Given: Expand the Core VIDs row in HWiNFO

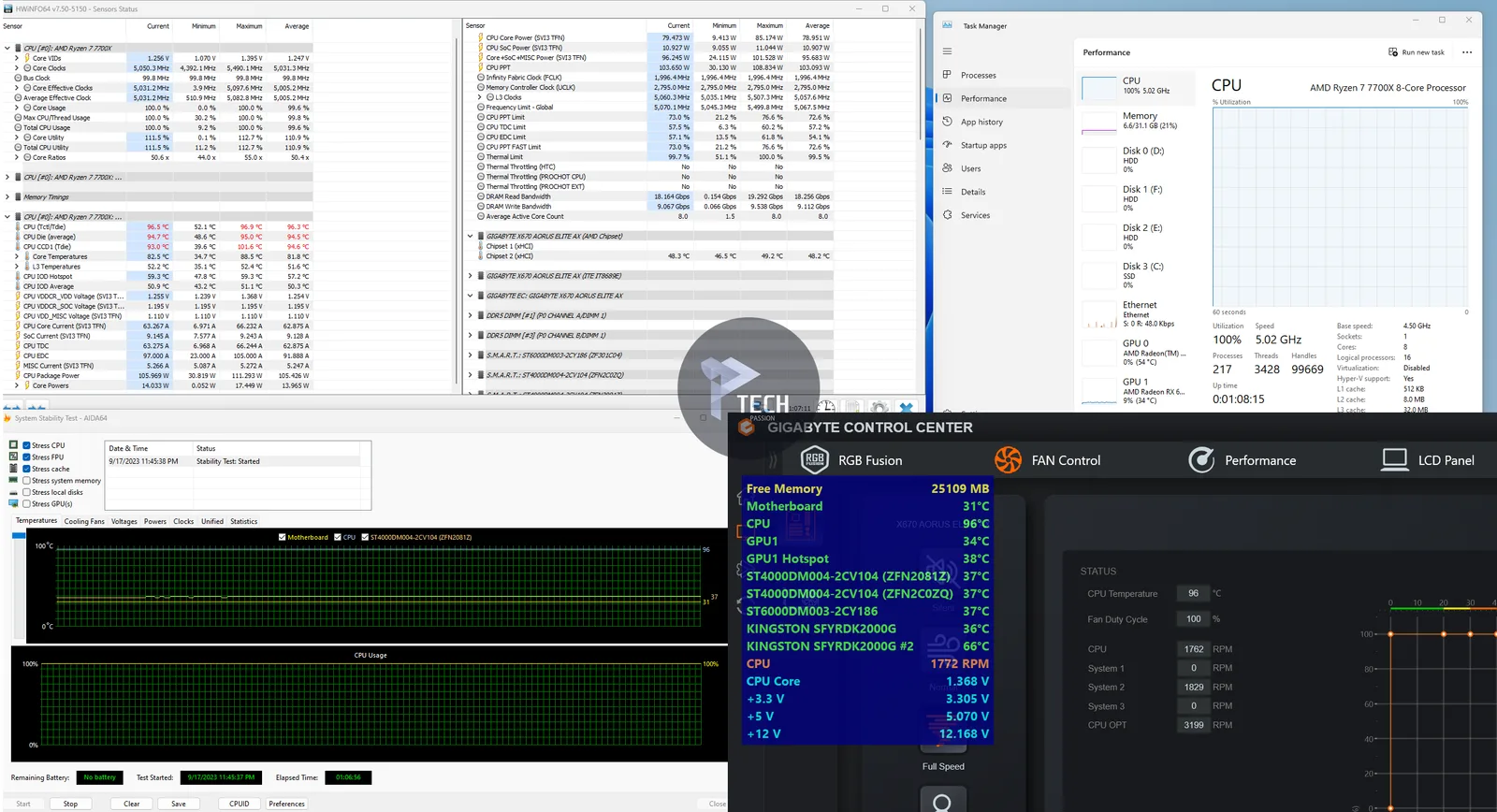Looking at the screenshot, I should (17, 58).
